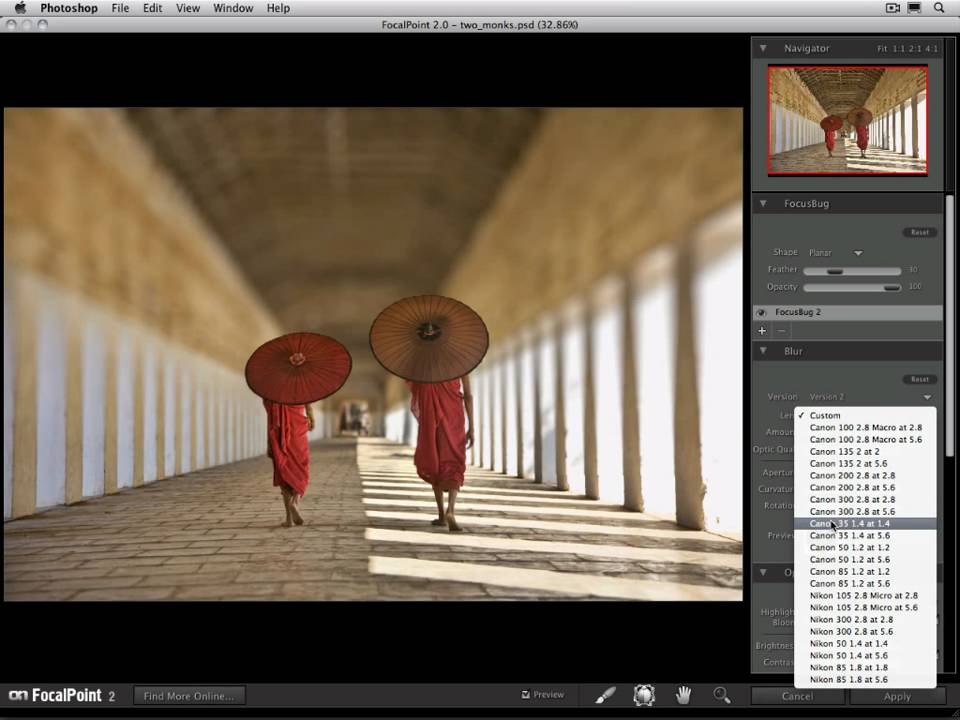The image size is (960, 720).
Task: Open the File menu
Action: pos(120,8)
